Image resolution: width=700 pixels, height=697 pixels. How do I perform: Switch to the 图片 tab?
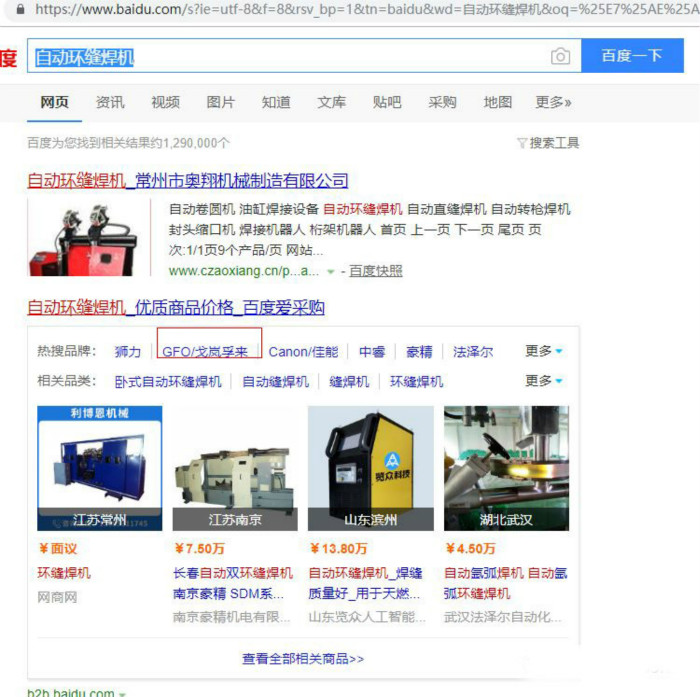pos(221,102)
